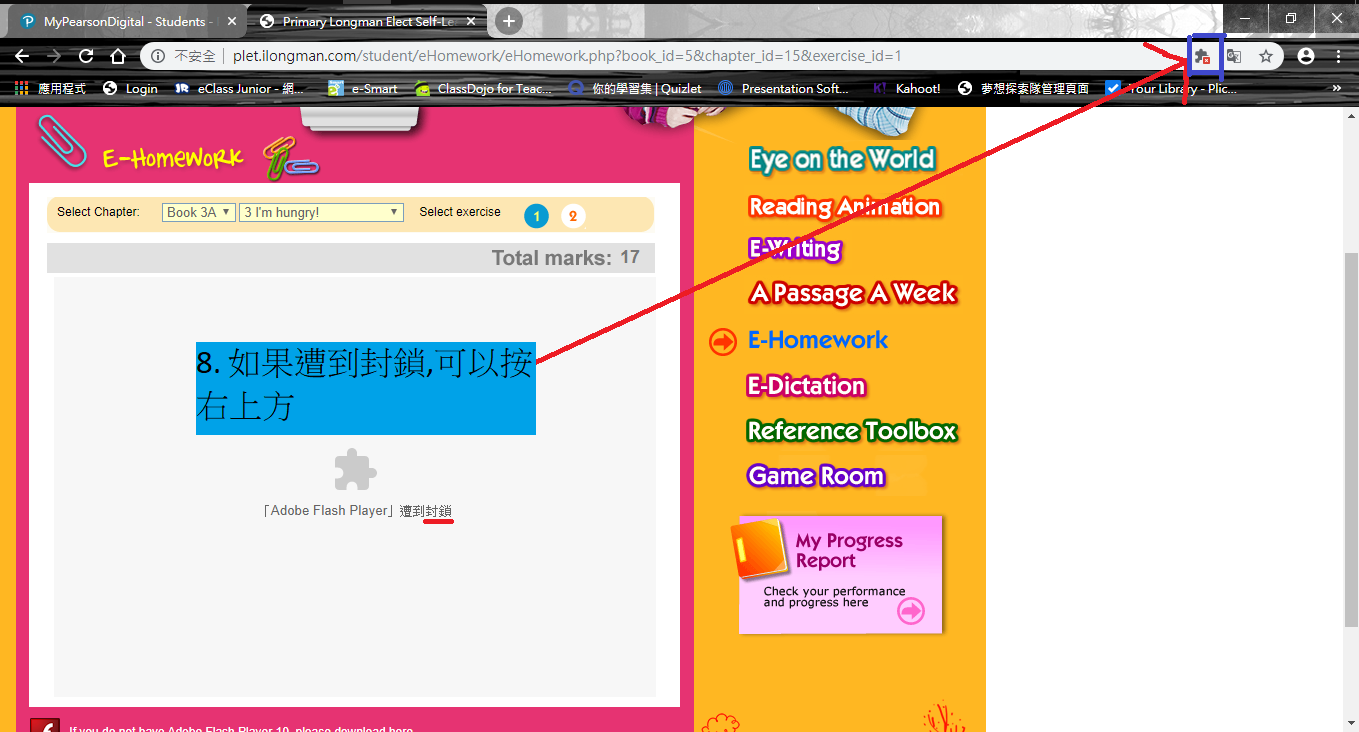Open My Progress Report
Viewport: 1359px width, 732px height.
[x=840, y=574]
